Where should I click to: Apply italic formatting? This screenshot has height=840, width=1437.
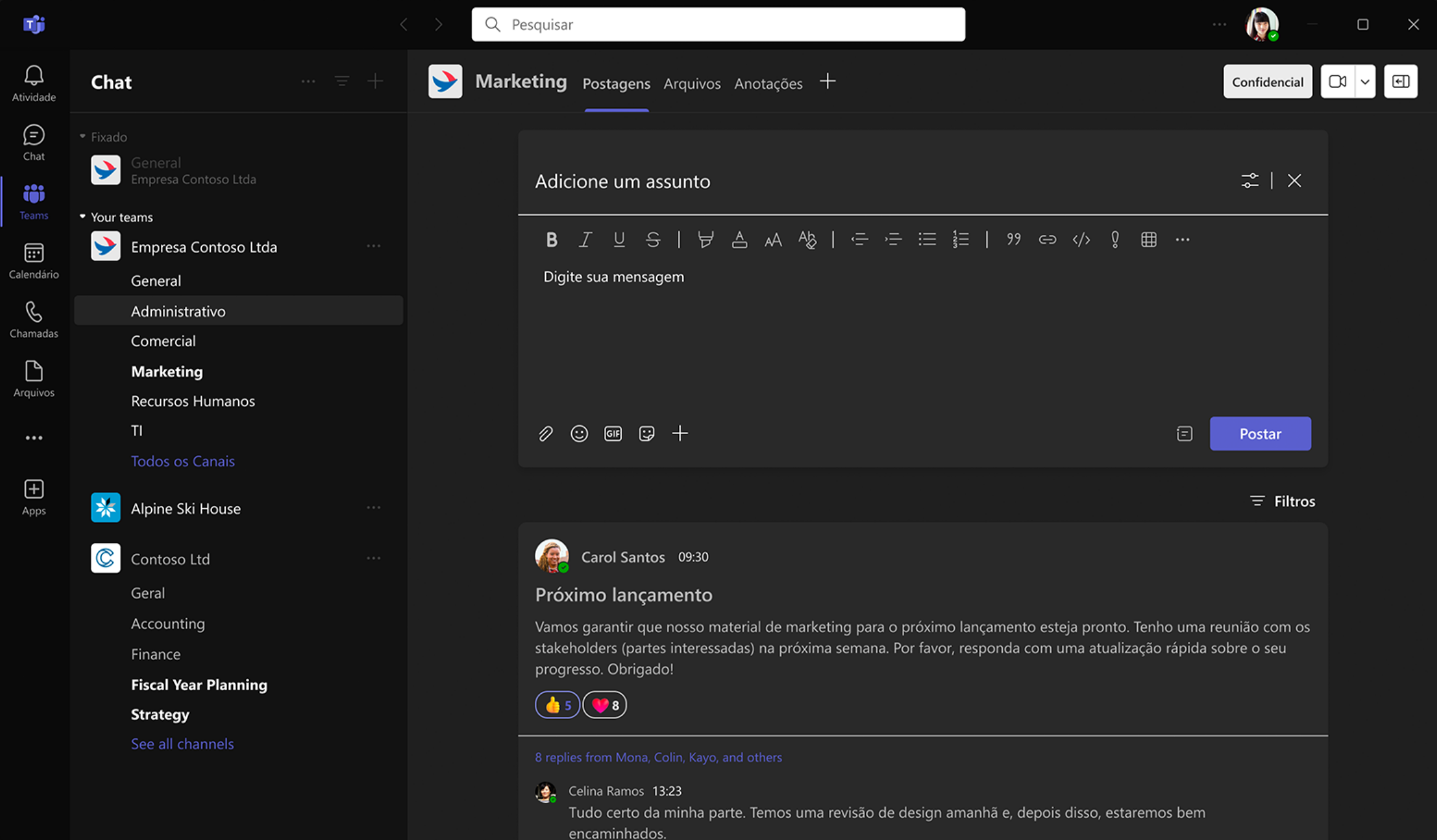pyautogui.click(x=585, y=239)
